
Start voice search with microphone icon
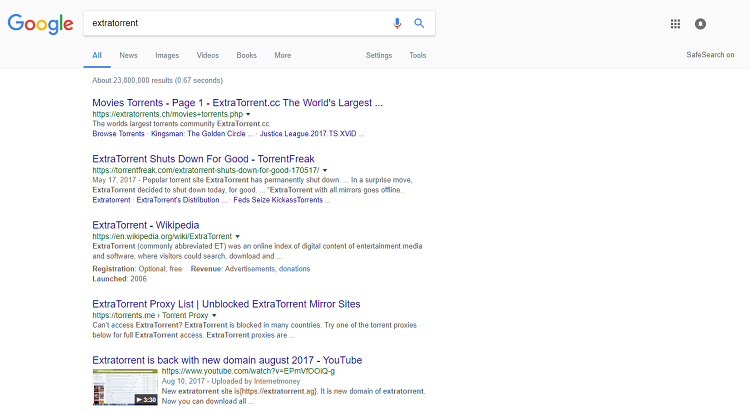(397, 23)
